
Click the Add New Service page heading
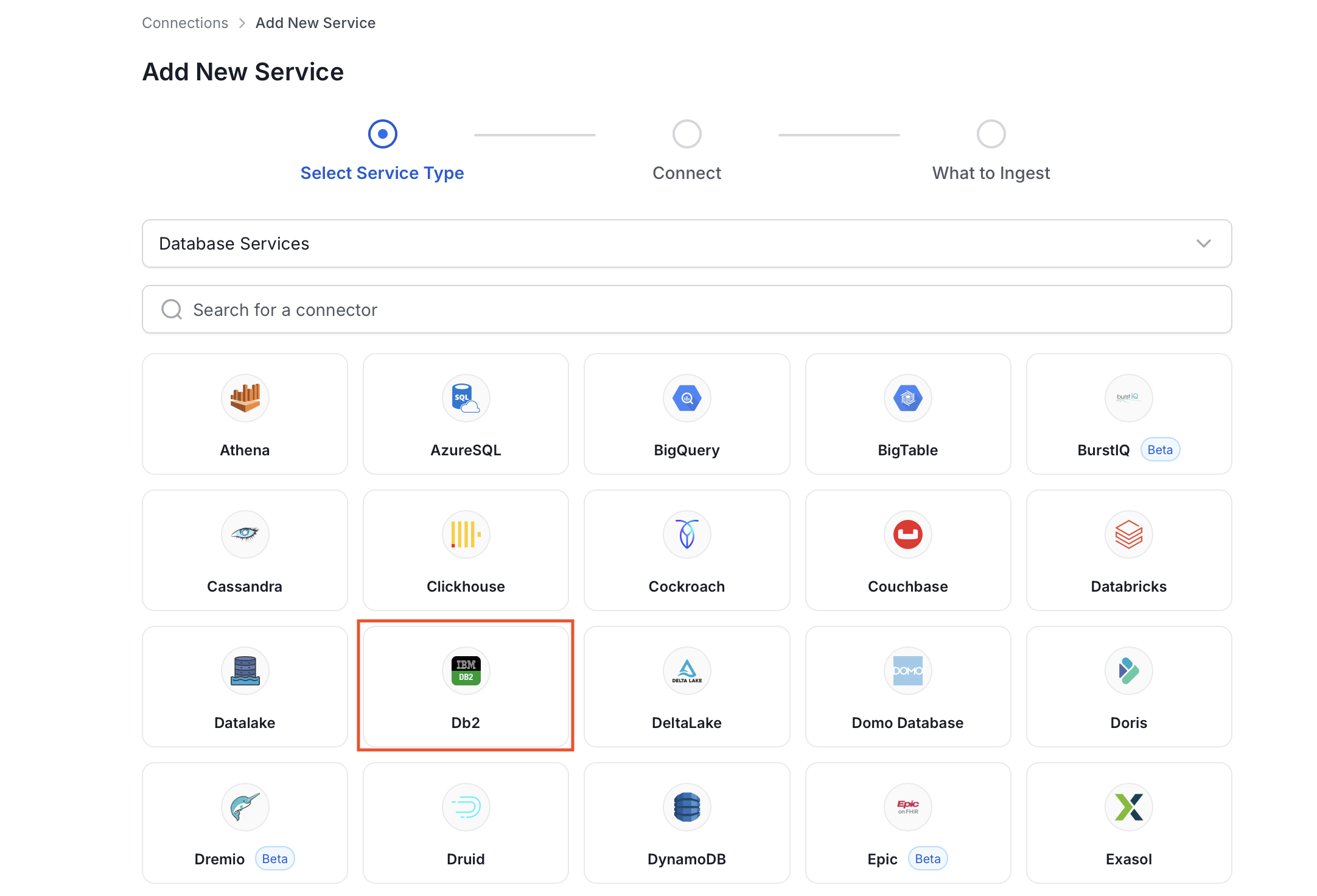coord(243,72)
